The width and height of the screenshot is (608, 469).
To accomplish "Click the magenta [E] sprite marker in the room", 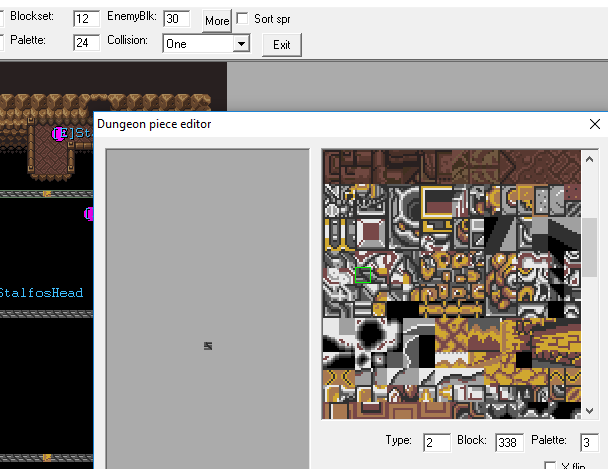I will [x=59, y=134].
